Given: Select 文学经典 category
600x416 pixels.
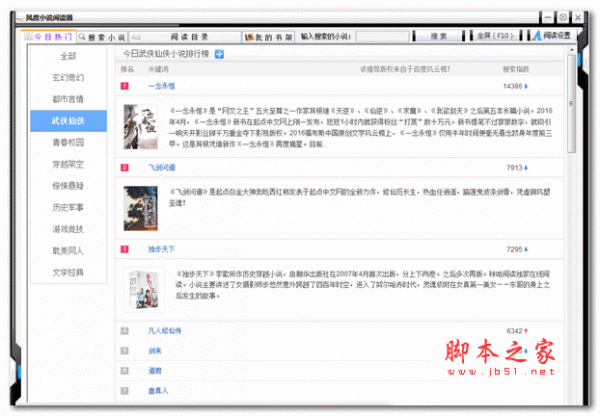Looking at the screenshot, I should [x=68, y=272].
